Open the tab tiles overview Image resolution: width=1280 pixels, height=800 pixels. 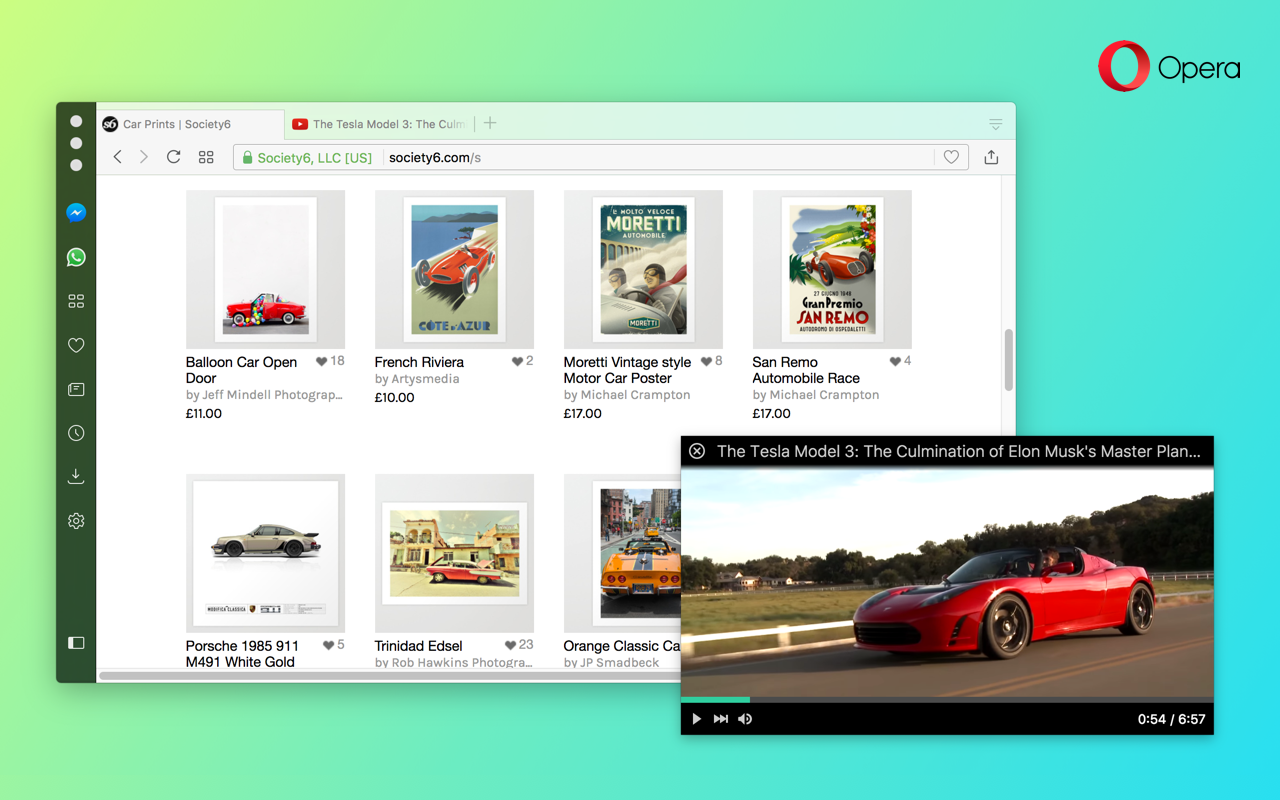point(206,157)
